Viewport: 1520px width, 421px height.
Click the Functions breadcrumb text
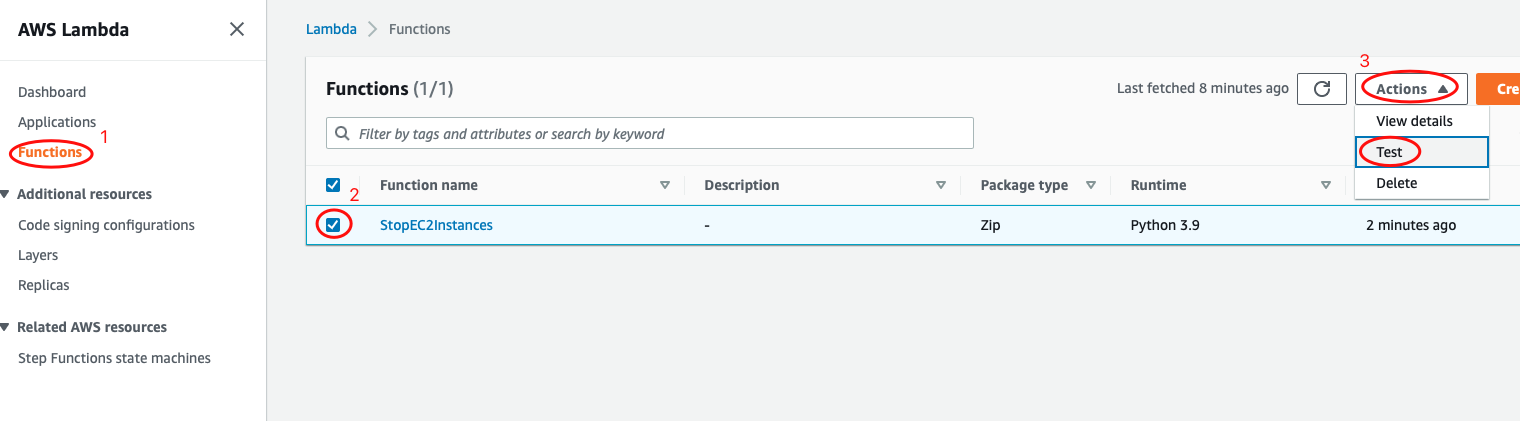coord(419,29)
